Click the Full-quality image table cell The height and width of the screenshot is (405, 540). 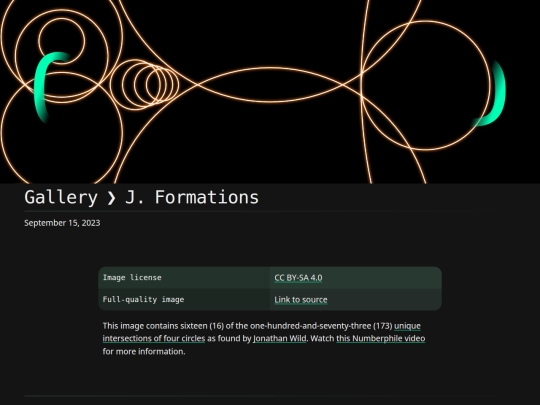[x=184, y=299]
